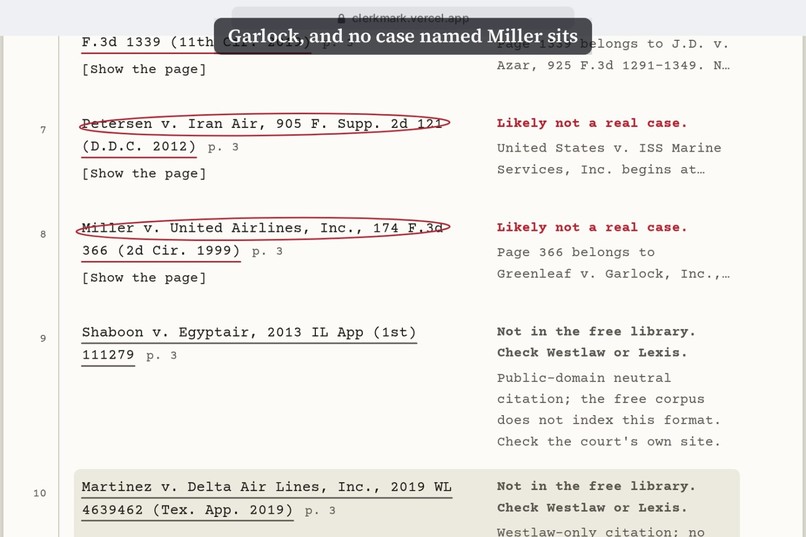Click row number 9
The width and height of the screenshot is (806, 537).
click(x=43, y=339)
